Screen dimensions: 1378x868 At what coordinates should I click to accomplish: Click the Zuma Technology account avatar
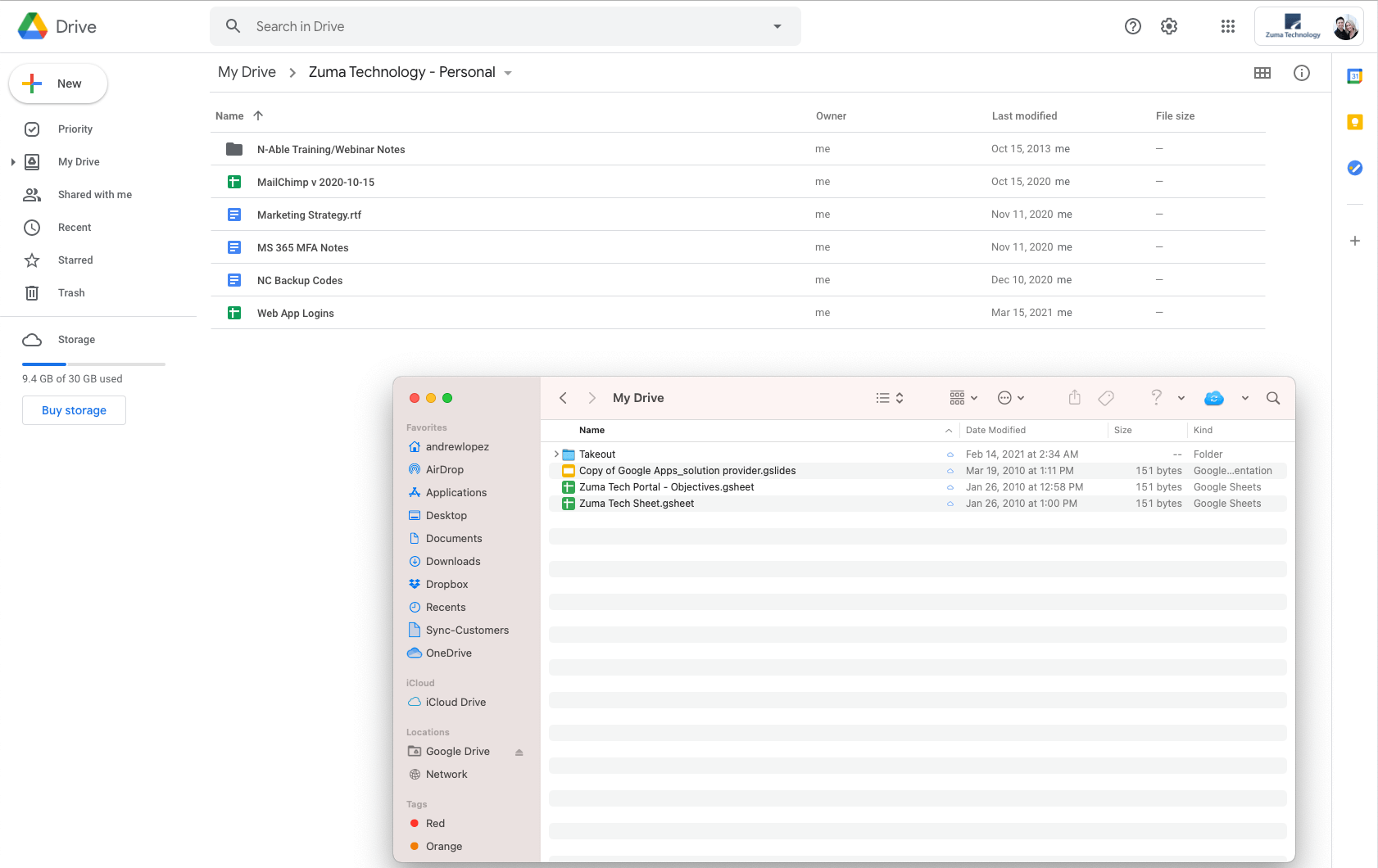[1345, 27]
